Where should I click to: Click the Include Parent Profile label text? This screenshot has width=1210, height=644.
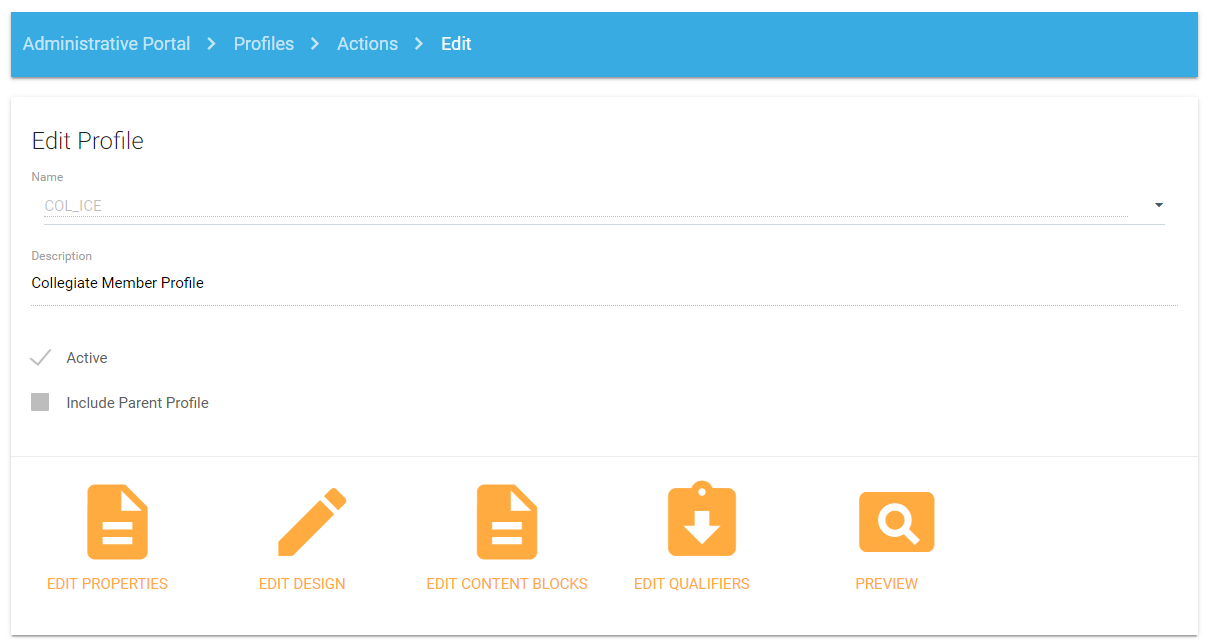(x=137, y=403)
